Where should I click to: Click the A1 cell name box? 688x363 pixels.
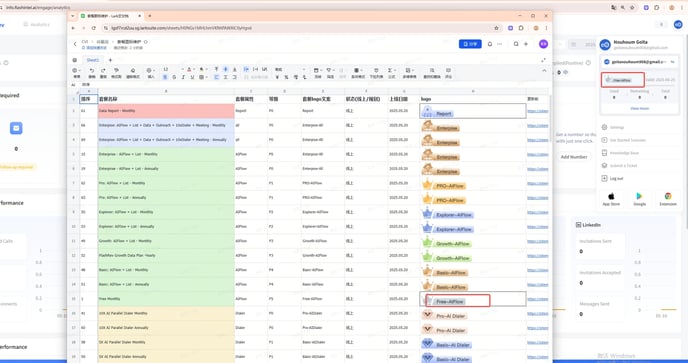pyautogui.click(x=74, y=85)
